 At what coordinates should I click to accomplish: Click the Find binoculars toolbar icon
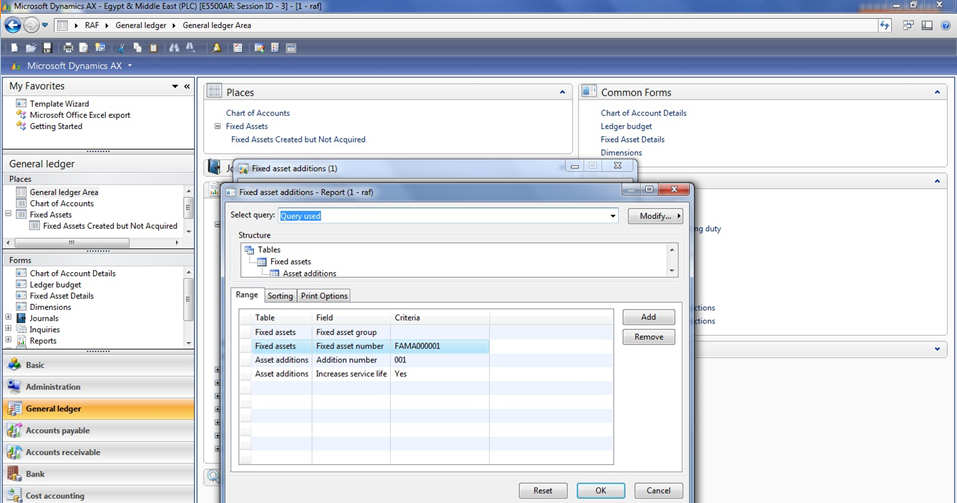tap(174, 48)
